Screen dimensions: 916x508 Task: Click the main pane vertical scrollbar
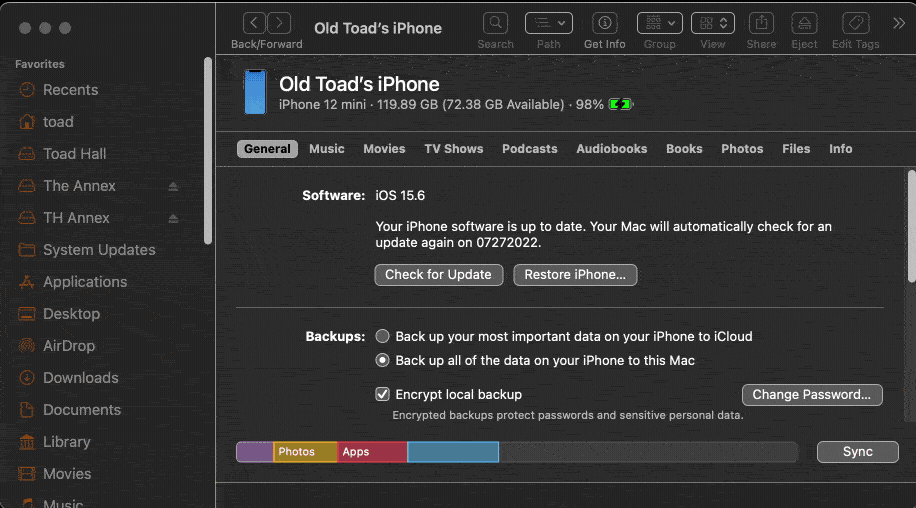coord(911,226)
